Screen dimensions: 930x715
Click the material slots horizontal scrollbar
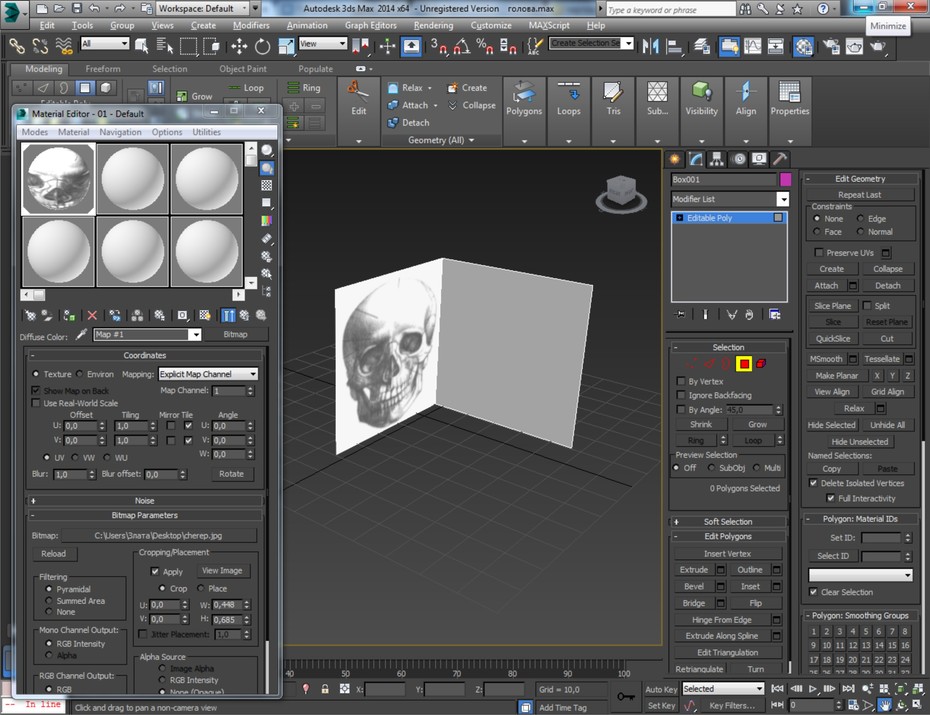tap(132, 295)
